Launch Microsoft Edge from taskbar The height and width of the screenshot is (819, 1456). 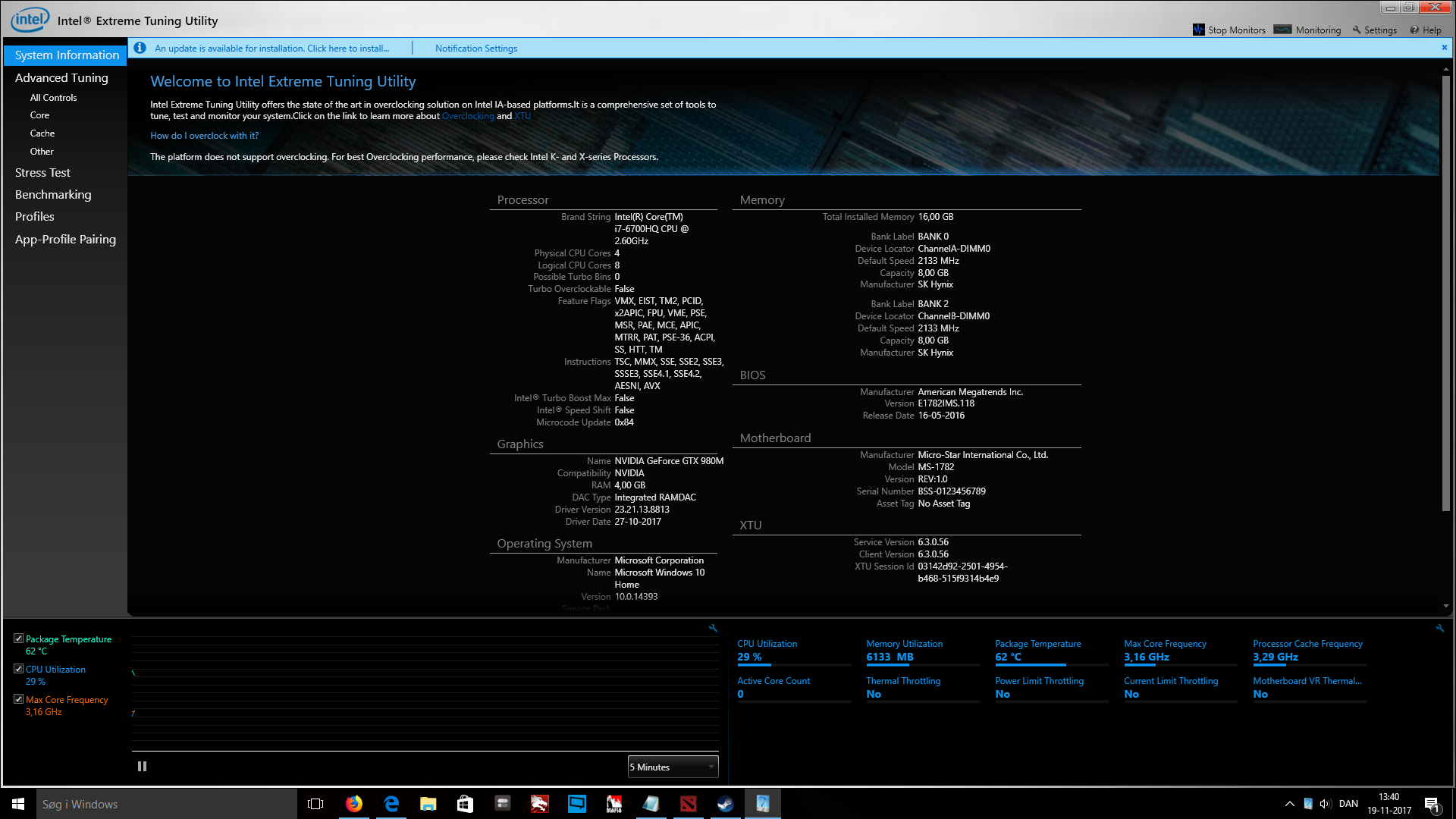click(x=391, y=804)
